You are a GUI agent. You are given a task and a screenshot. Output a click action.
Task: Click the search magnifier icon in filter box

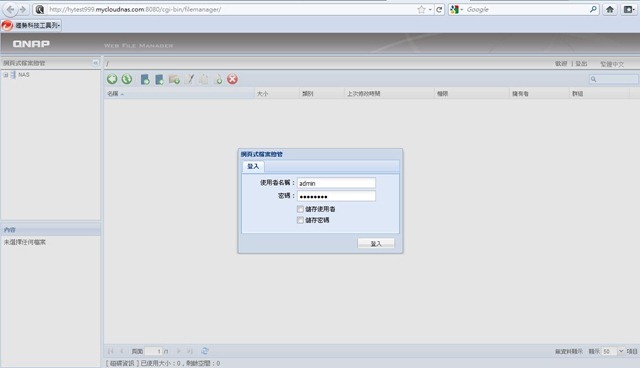593,79
